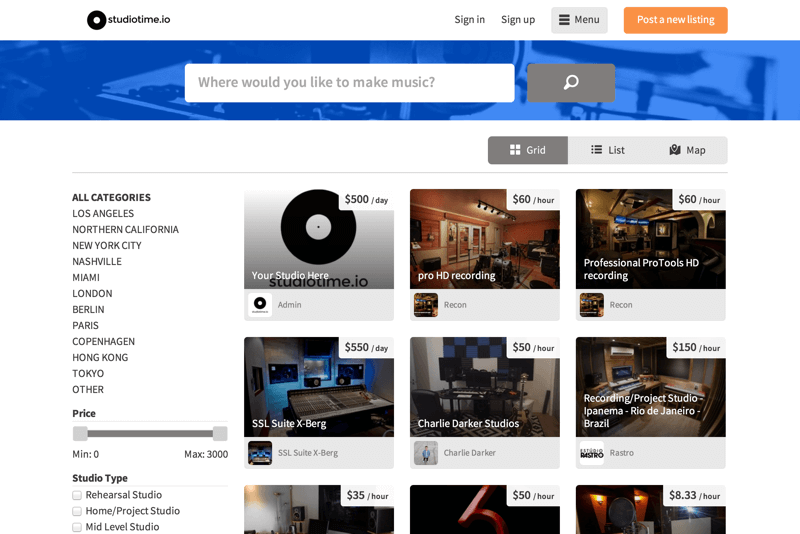Click the Rastro logo avatar

point(592,453)
